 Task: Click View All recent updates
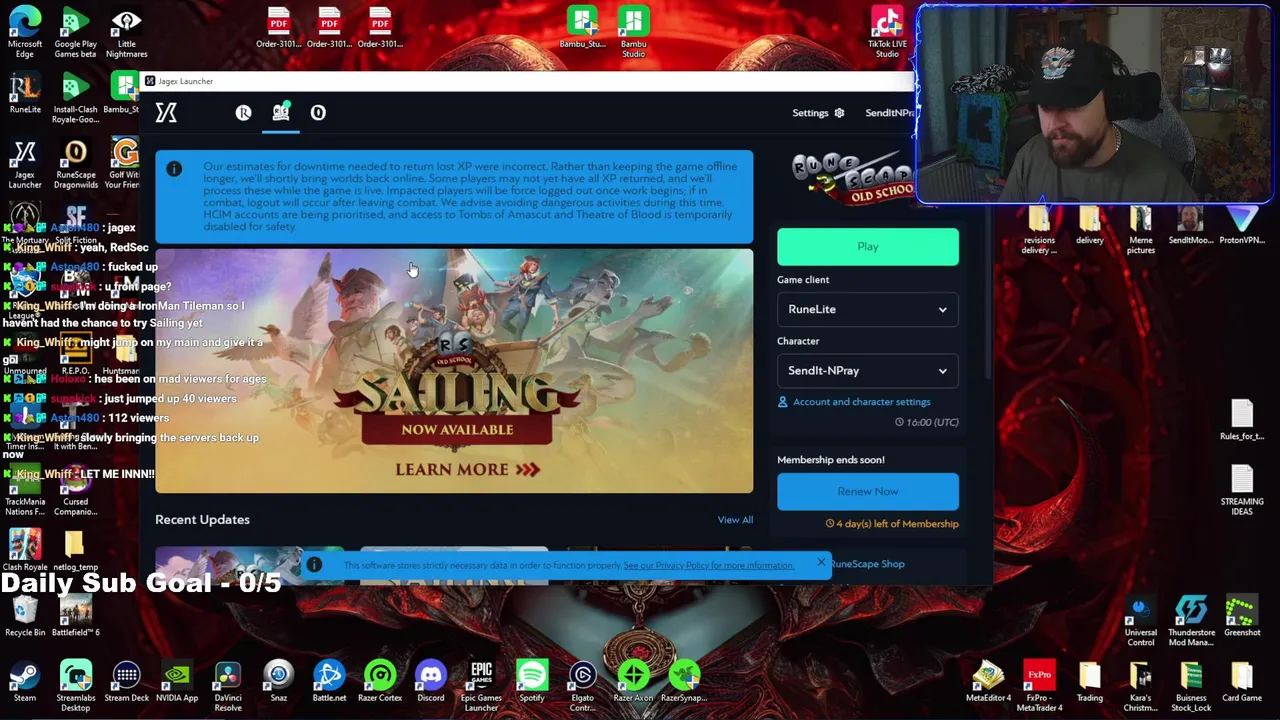pos(735,520)
